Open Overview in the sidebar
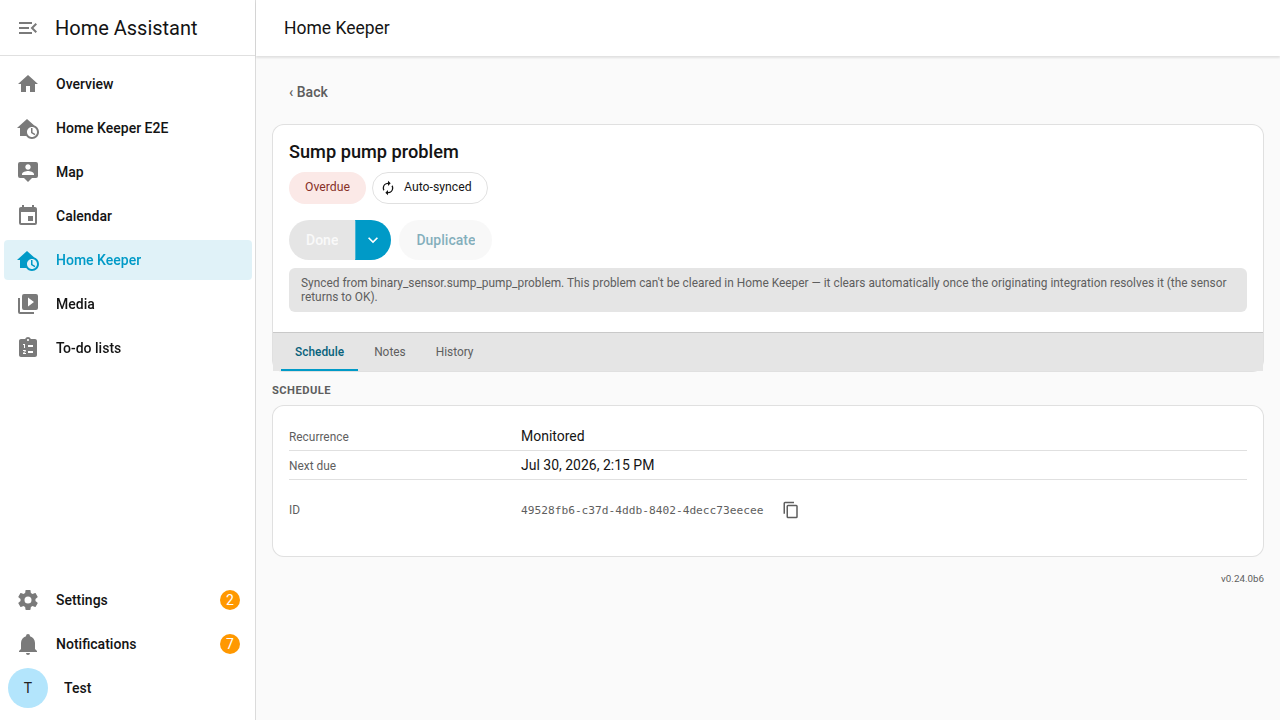 [128, 84]
